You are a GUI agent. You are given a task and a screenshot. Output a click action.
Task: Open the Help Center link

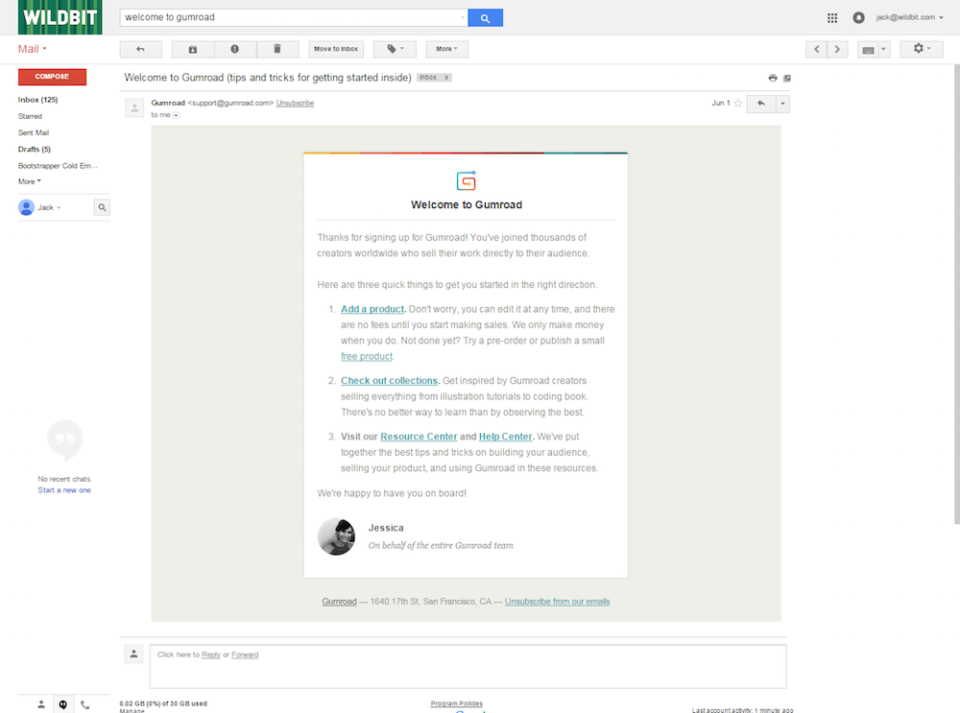(505, 436)
